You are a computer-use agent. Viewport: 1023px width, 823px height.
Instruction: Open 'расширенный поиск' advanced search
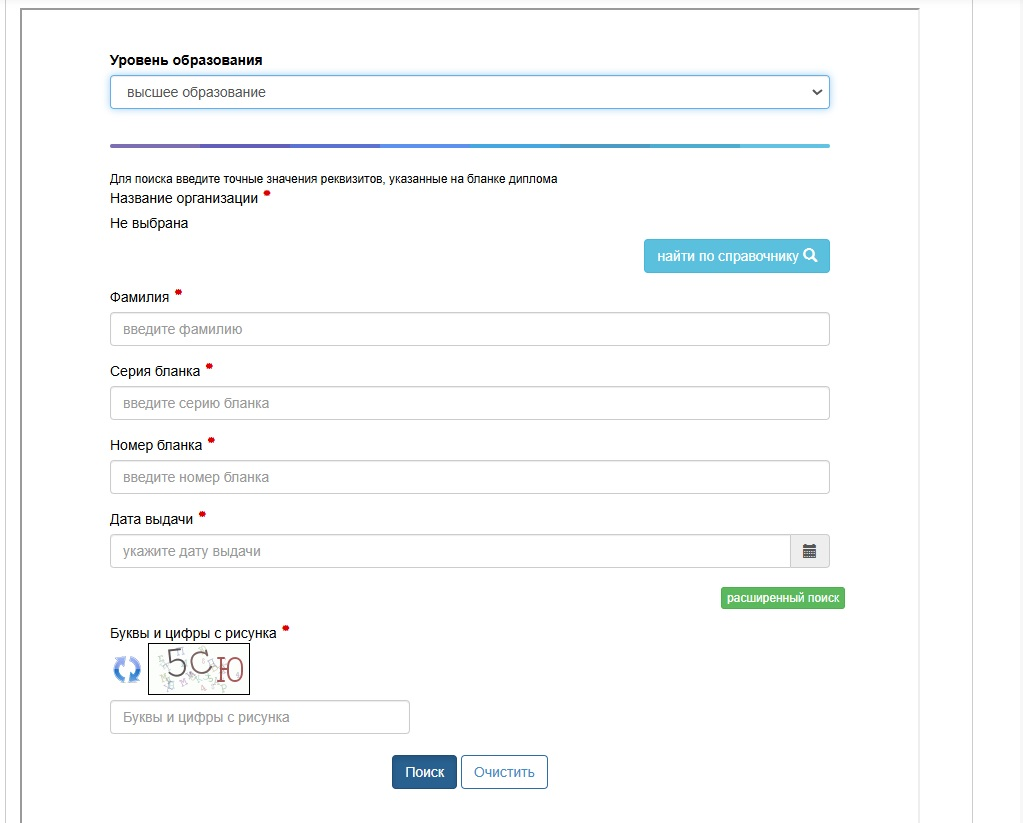(x=782, y=598)
